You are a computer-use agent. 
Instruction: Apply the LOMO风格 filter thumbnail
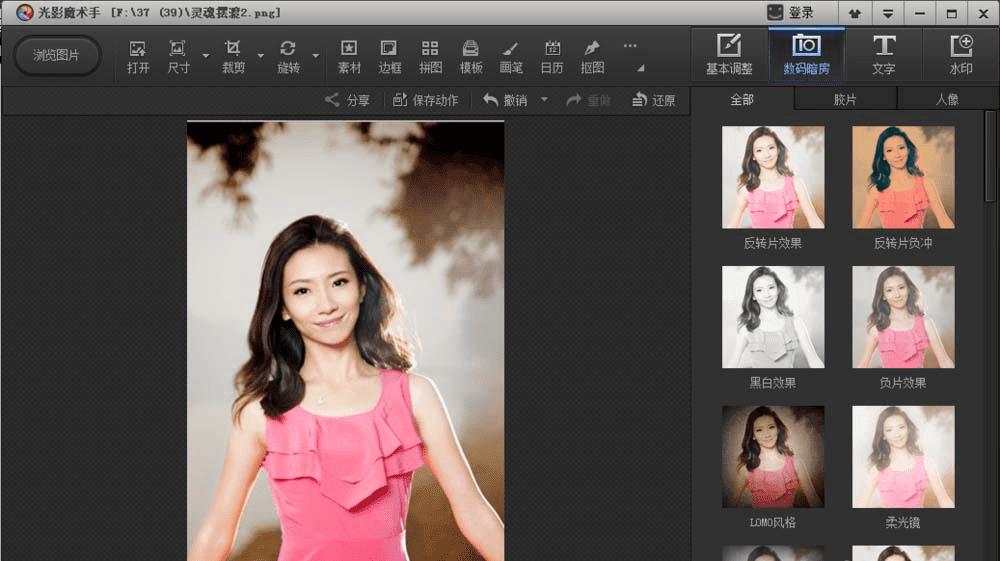pyautogui.click(x=773, y=457)
